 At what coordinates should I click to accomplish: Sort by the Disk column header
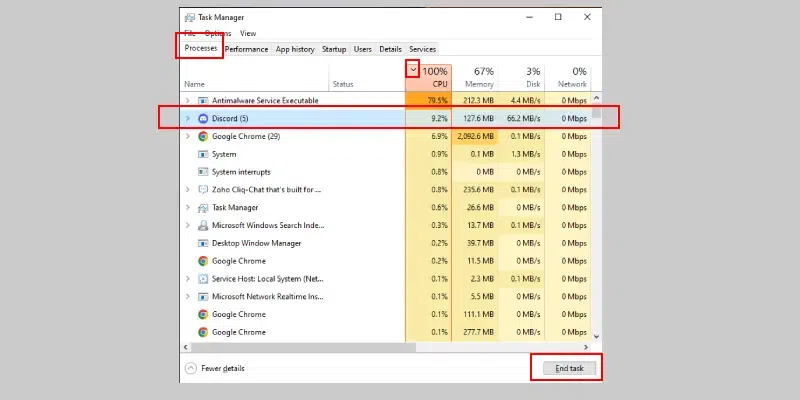[x=521, y=78]
